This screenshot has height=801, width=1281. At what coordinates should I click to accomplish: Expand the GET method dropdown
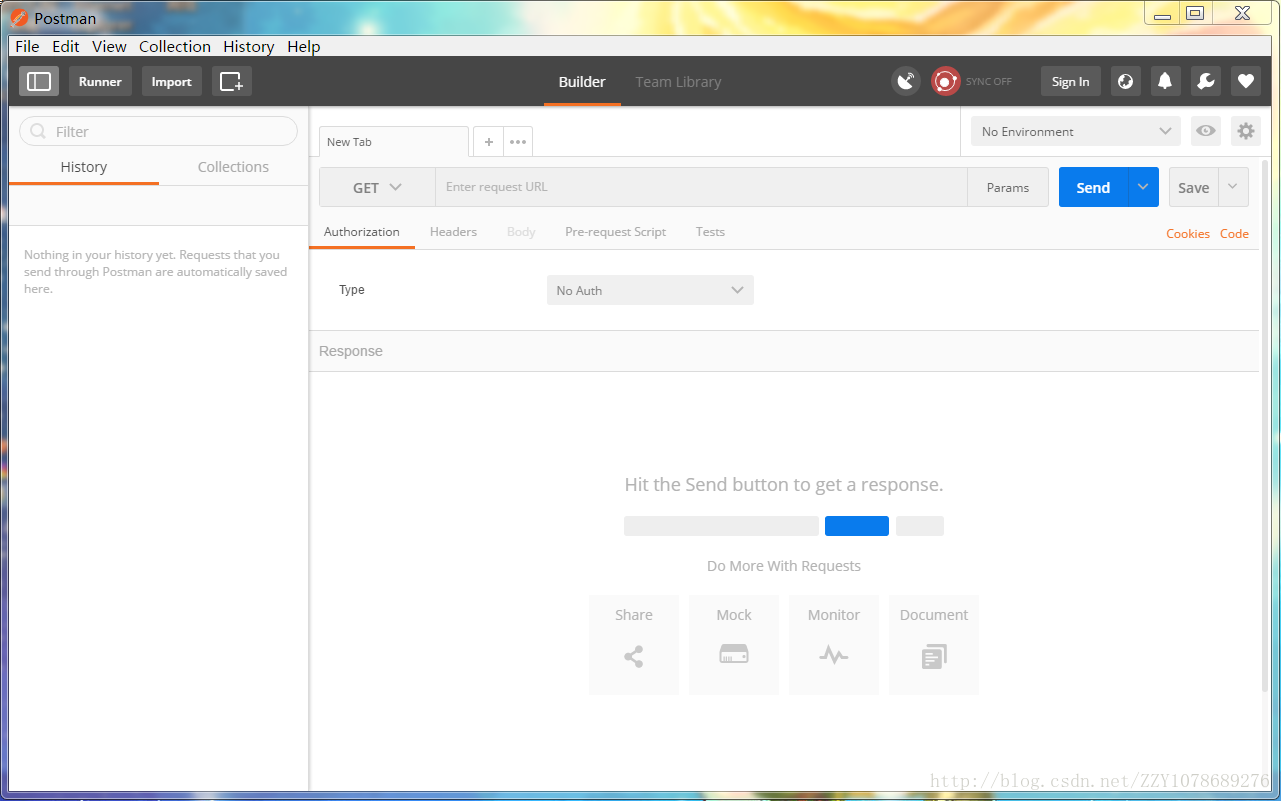377,187
